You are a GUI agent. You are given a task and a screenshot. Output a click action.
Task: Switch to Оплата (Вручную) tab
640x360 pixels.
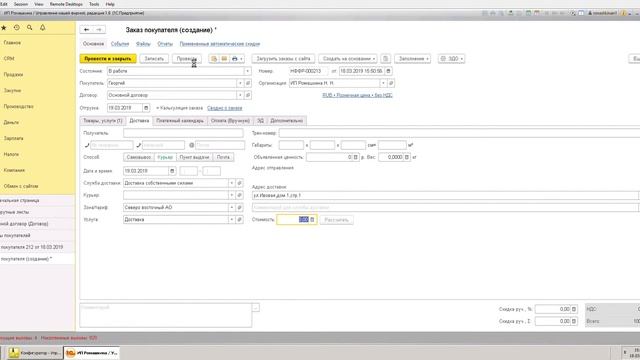(x=230, y=121)
